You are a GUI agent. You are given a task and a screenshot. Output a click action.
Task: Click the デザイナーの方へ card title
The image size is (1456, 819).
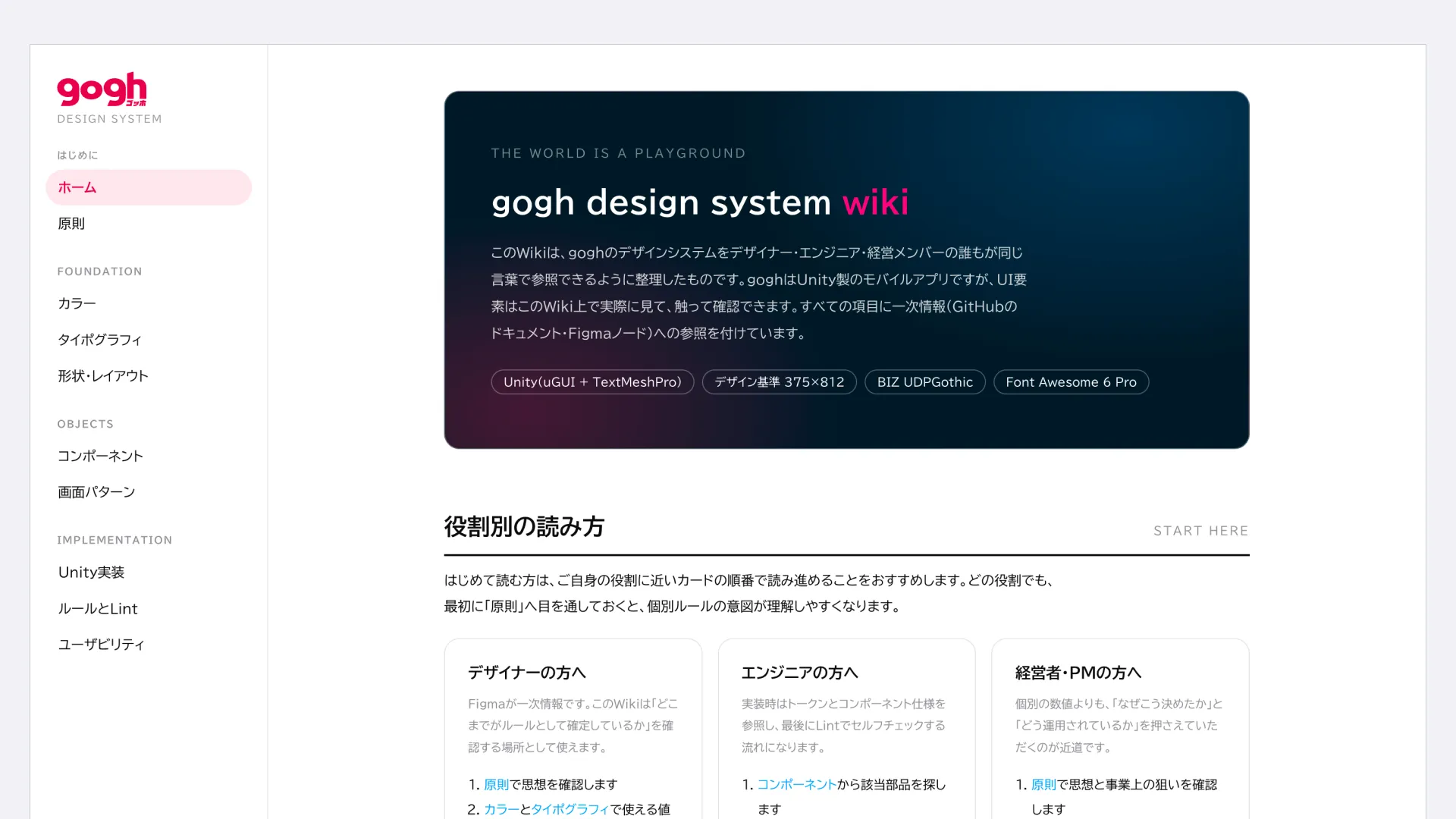(x=527, y=673)
